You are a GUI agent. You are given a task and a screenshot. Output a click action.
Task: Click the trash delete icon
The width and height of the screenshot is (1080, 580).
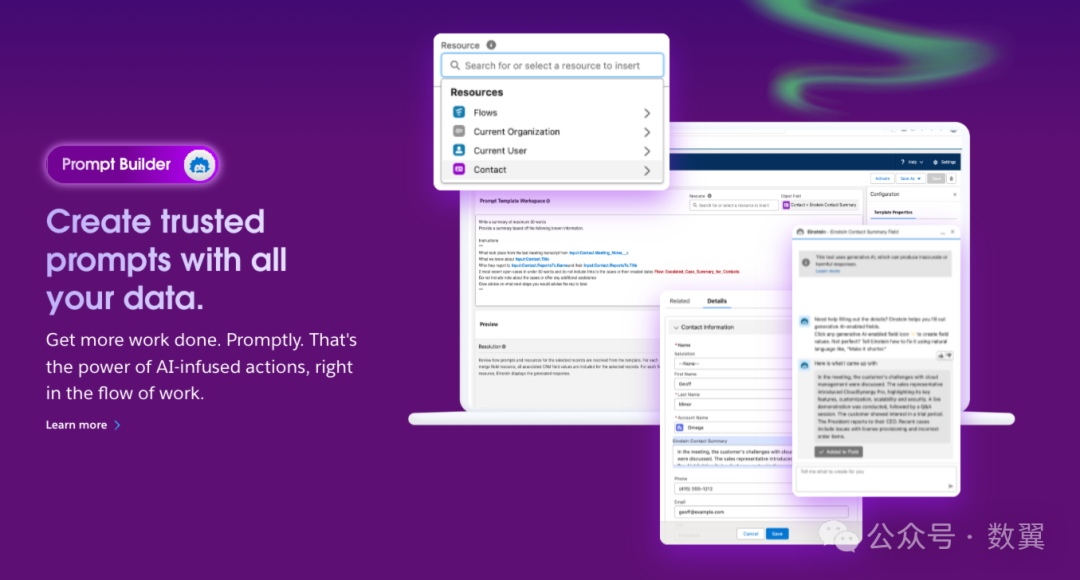(x=952, y=178)
